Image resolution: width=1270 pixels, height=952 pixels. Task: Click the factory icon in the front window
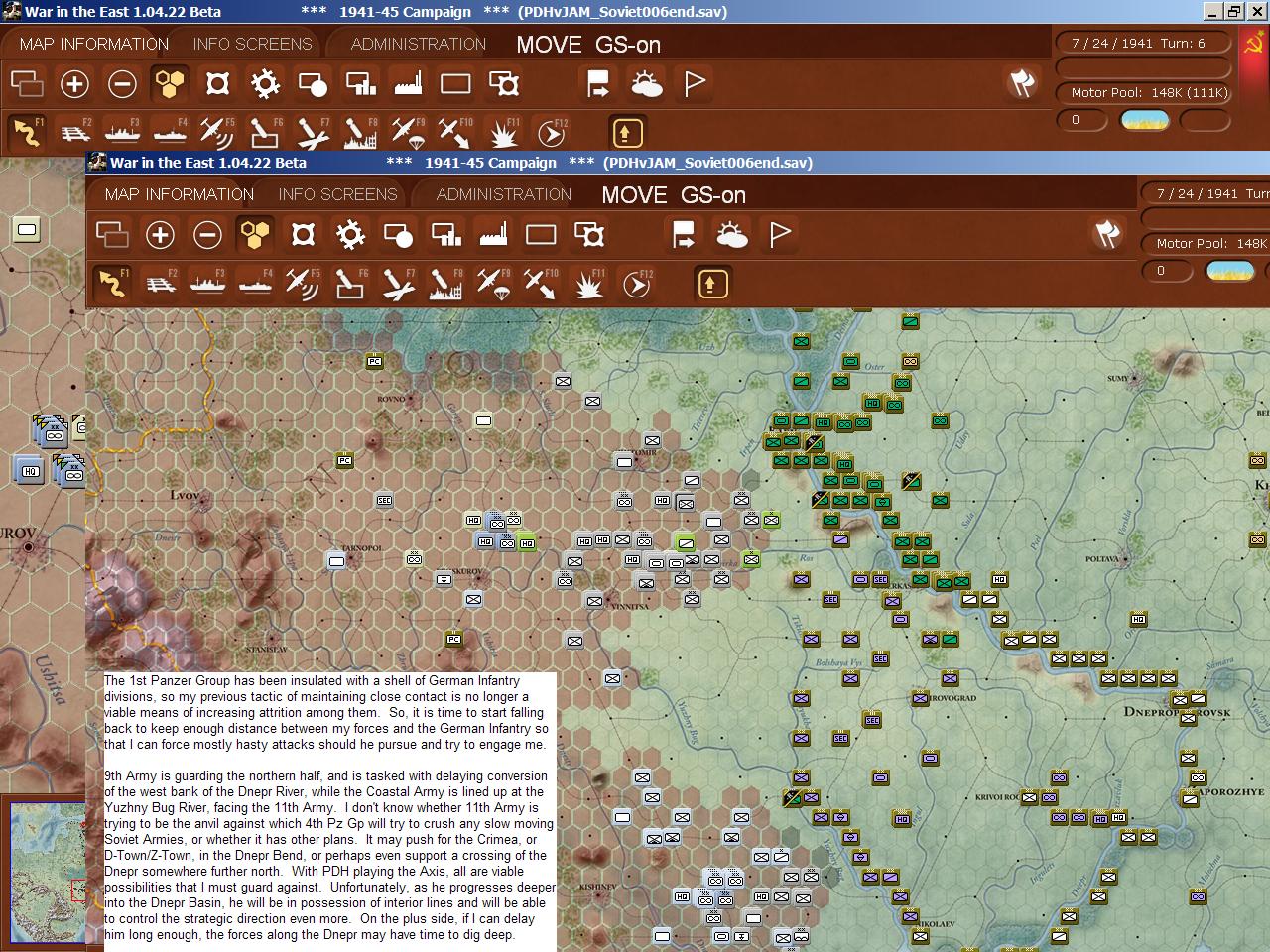coord(493,235)
